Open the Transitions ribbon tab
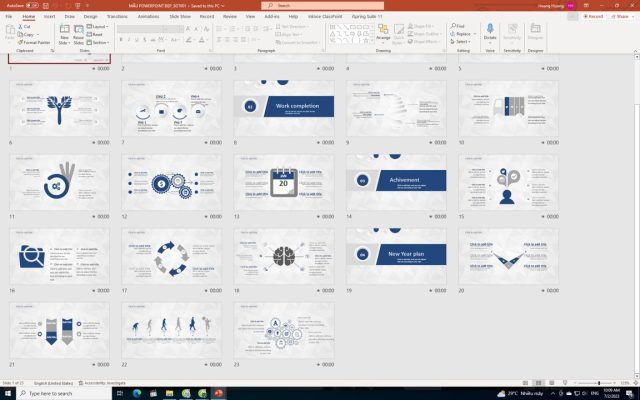The image size is (640, 400). click(116, 16)
